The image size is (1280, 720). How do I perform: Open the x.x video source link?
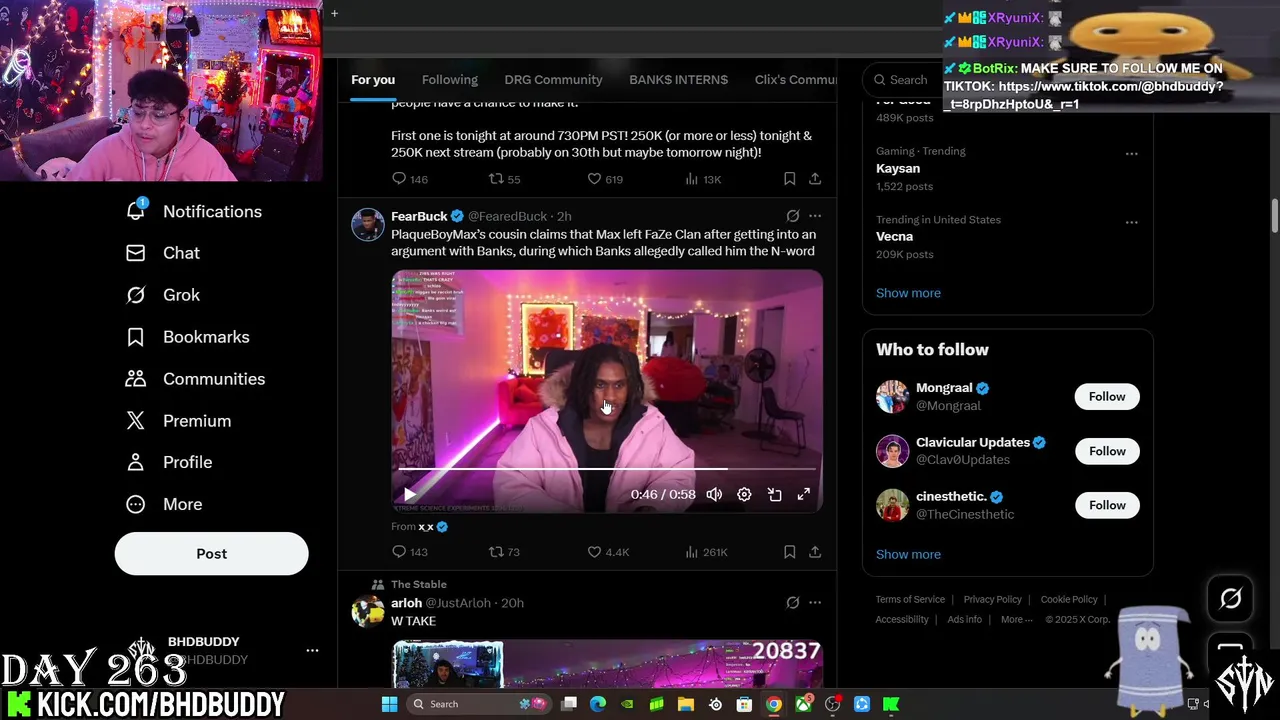(x=426, y=526)
